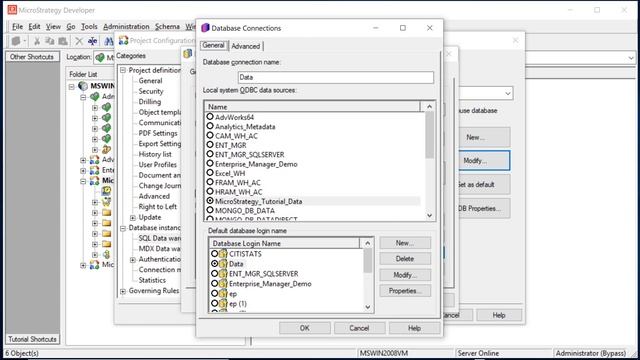Open File menu
640x360 pixels.
pyautogui.click(x=17, y=27)
